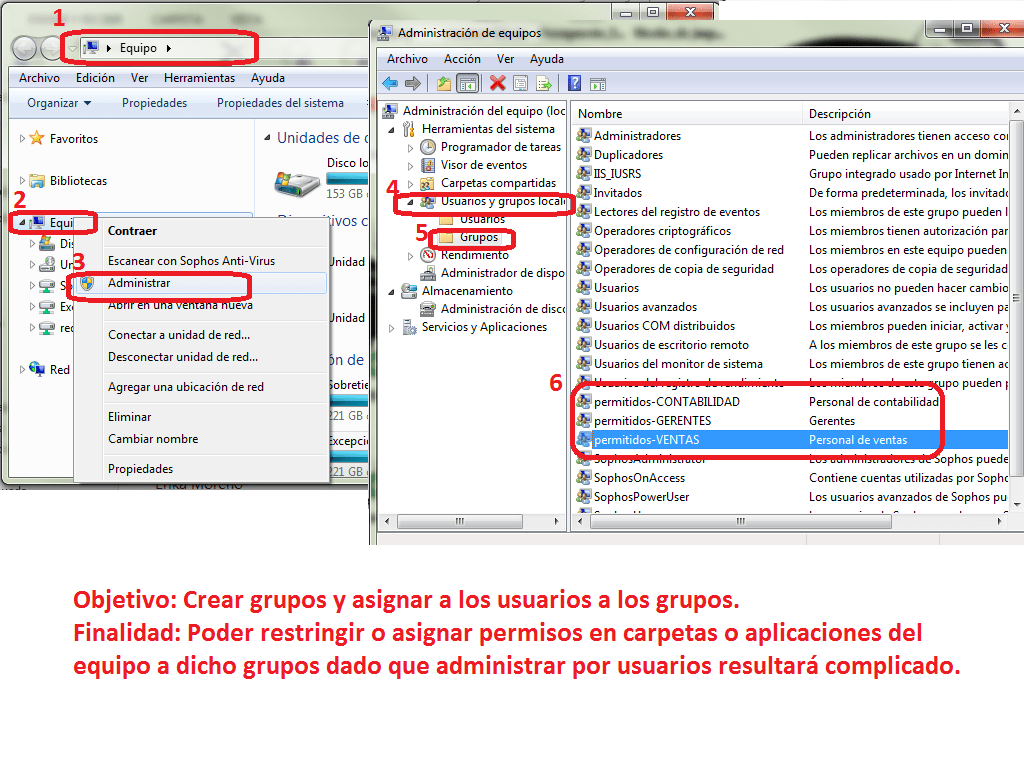Open the Ayuda question mark toolbar icon
This screenshot has width=1024, height=768.
point(574,83)
